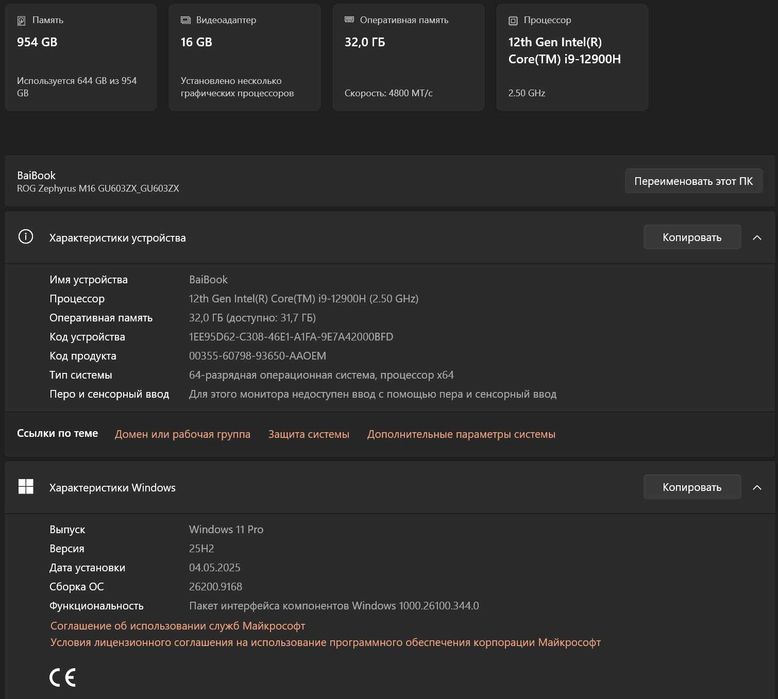Select device name value BaiBook in specifications
Viewport: 778px width, 699px height.
point(208,279)
